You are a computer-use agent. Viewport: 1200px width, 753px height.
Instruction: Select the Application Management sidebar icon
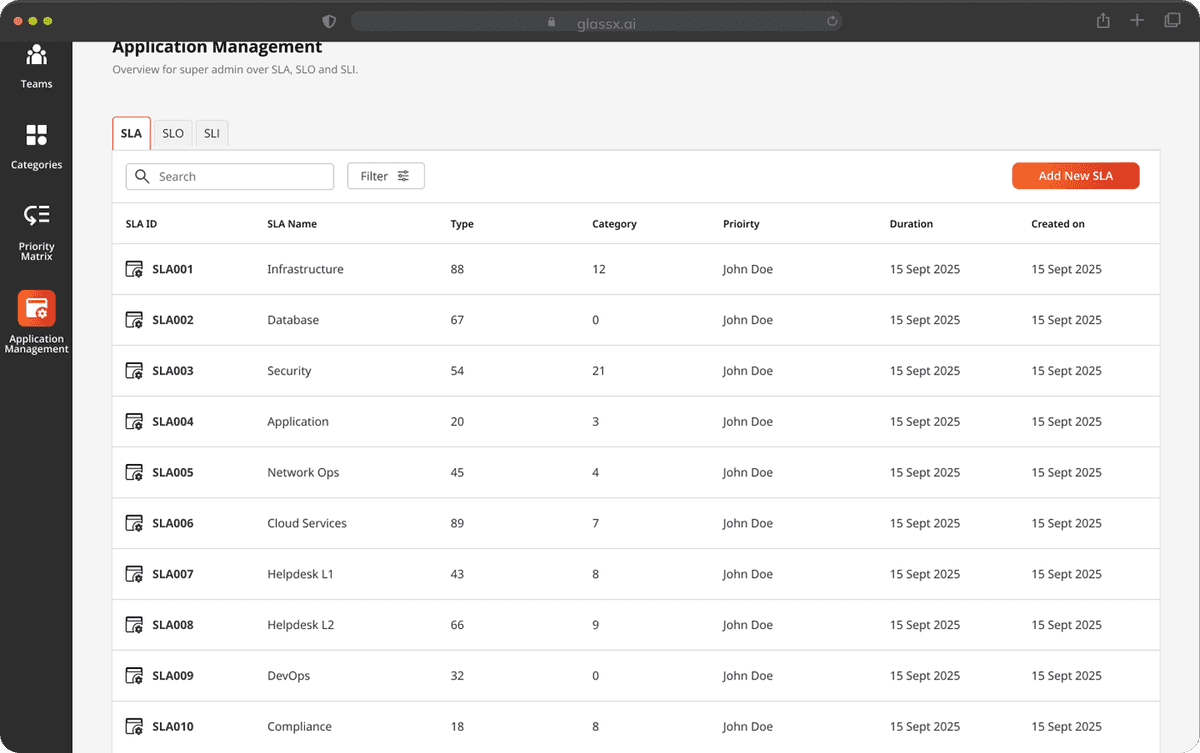pyautogui.click(x=36, y=309)
